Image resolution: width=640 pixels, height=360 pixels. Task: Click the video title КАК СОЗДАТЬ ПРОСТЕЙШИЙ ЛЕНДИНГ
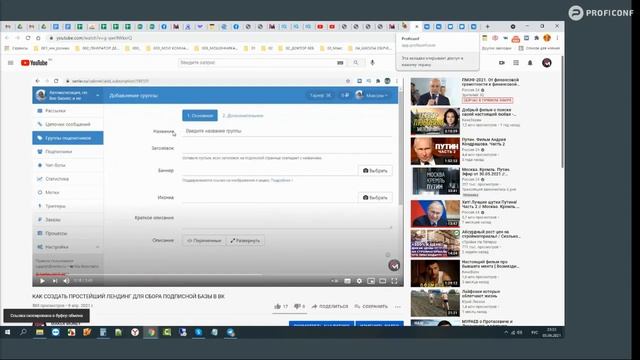[x=128, y=296]
